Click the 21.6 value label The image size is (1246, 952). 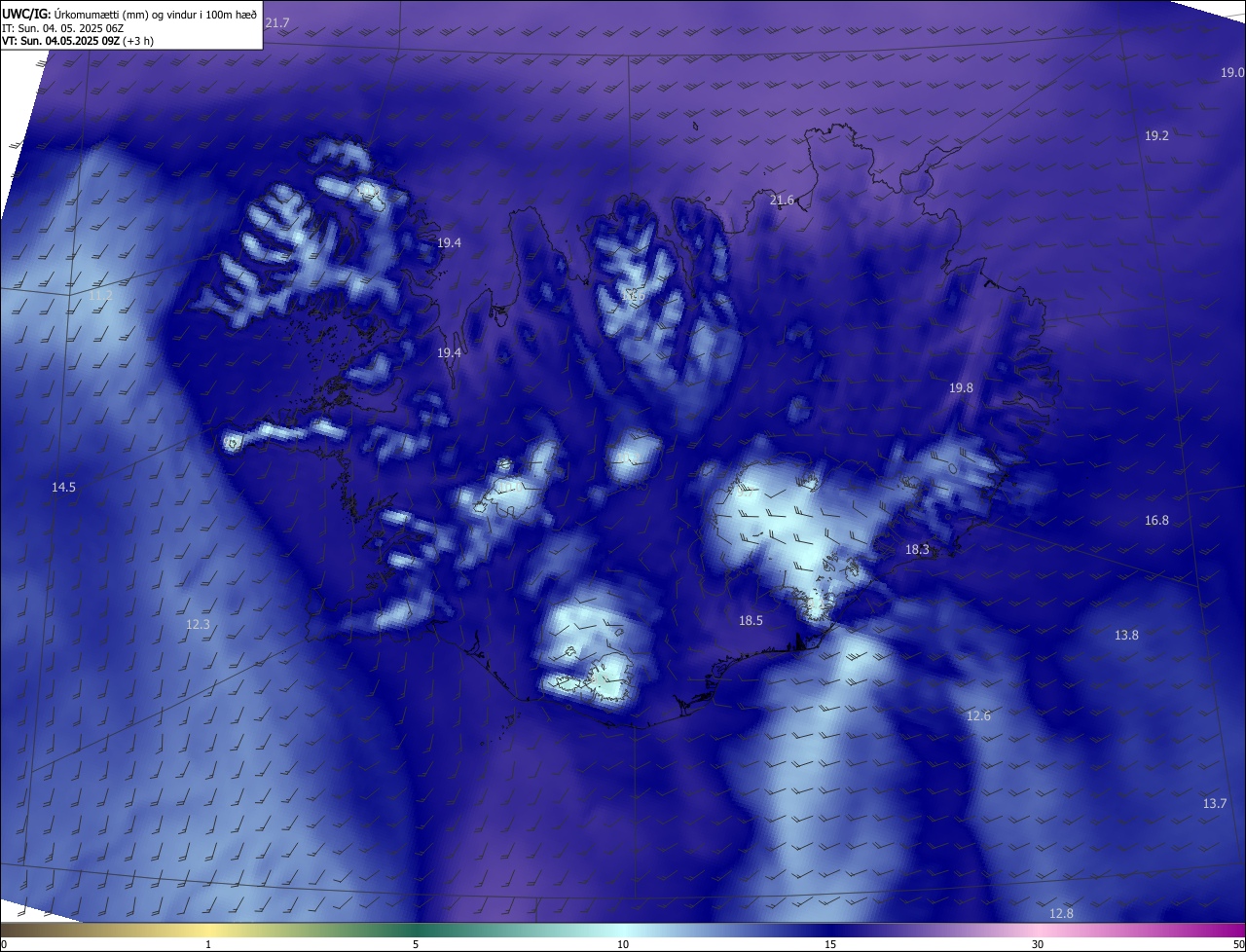782,201
